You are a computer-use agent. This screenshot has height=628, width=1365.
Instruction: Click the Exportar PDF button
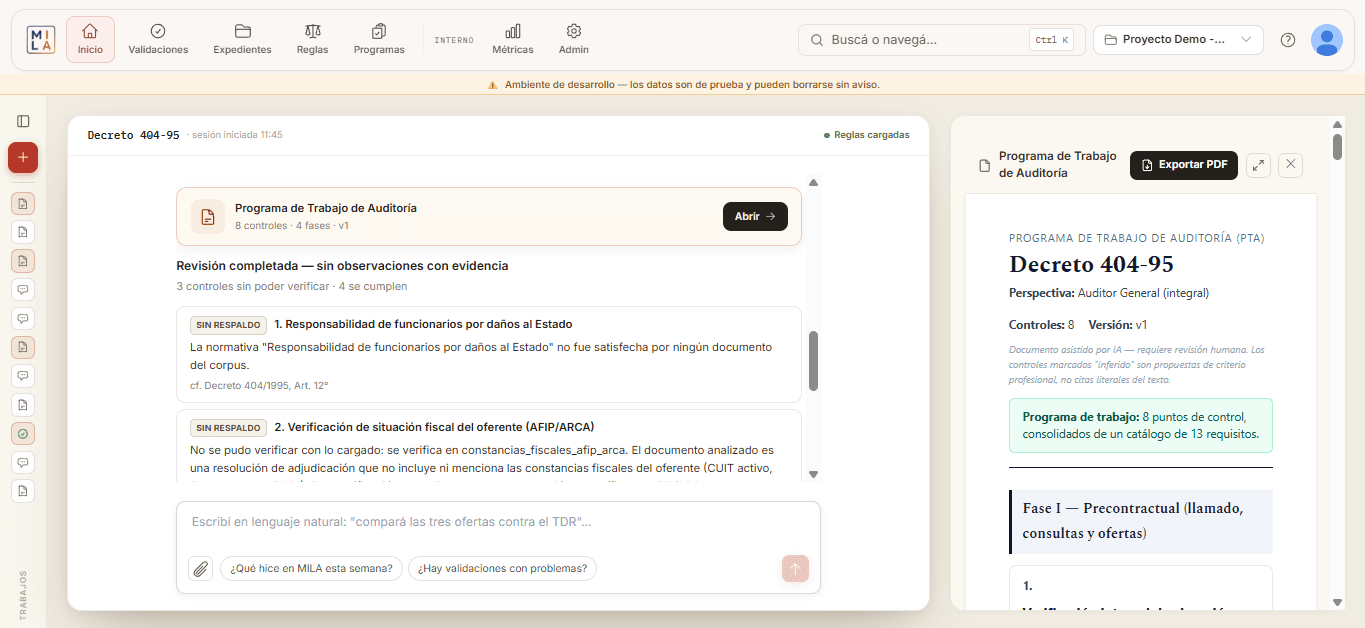(x=1184, y=165)
